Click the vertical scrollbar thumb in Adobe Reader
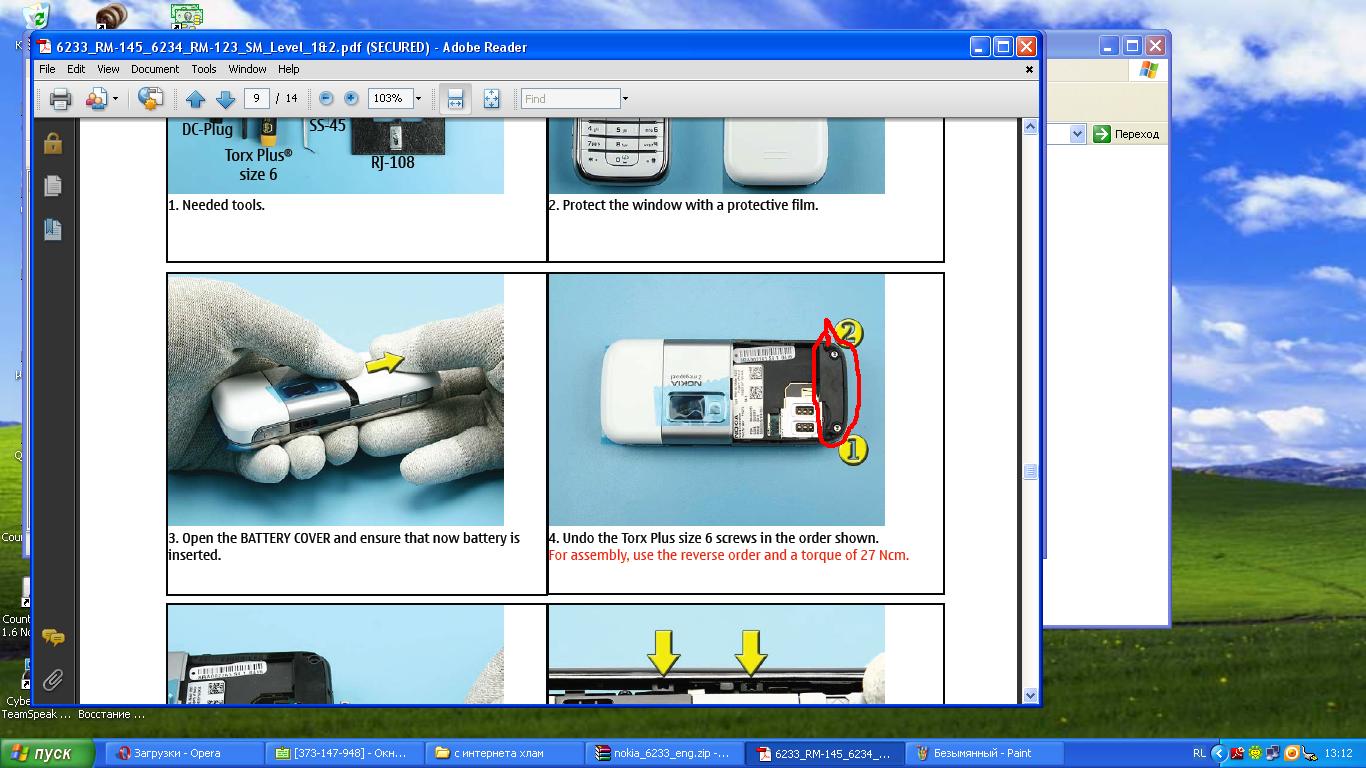Viewport: 1366px width, 768px height. click(1031, 471)
